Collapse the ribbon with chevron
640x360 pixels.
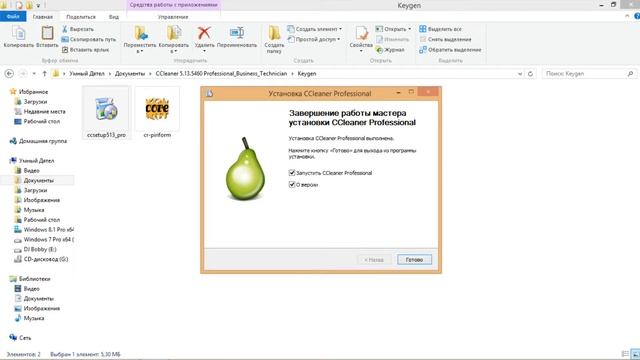coord(627,16)
